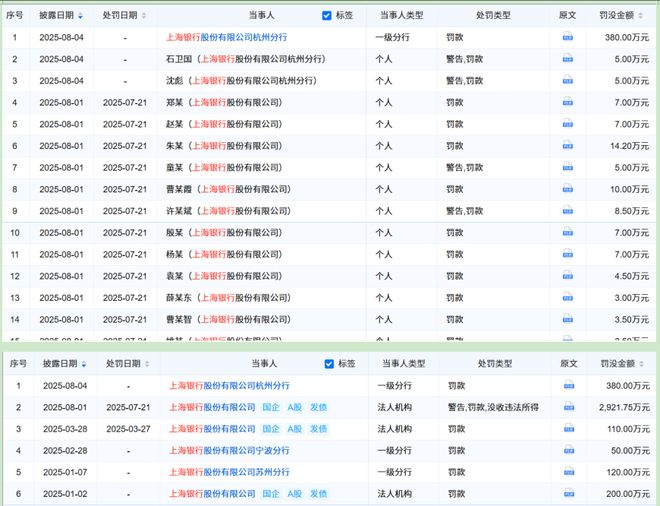Viewport: 660px width, 506px height.
Task: Open 上海银行 link in the 宁波分行 row
Action: tap(186, 450)
